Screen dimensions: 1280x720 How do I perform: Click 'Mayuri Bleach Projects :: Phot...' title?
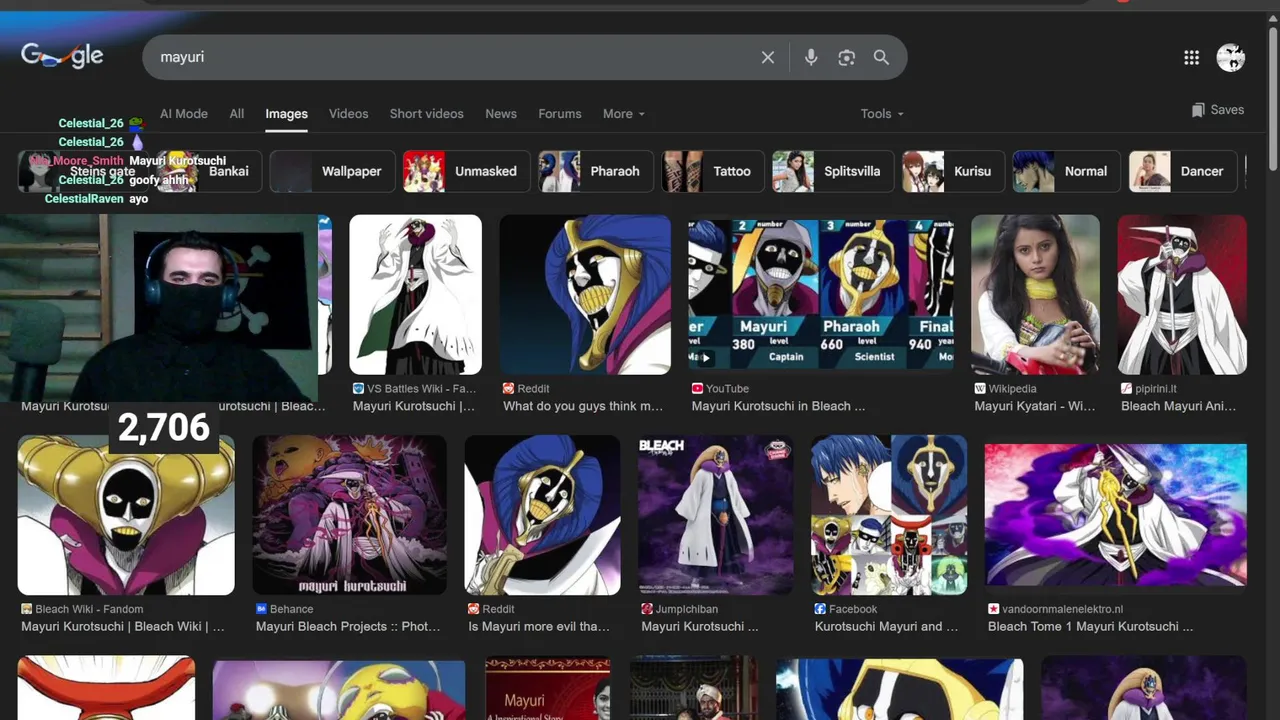pyautogui.click(x=348, y=627)
